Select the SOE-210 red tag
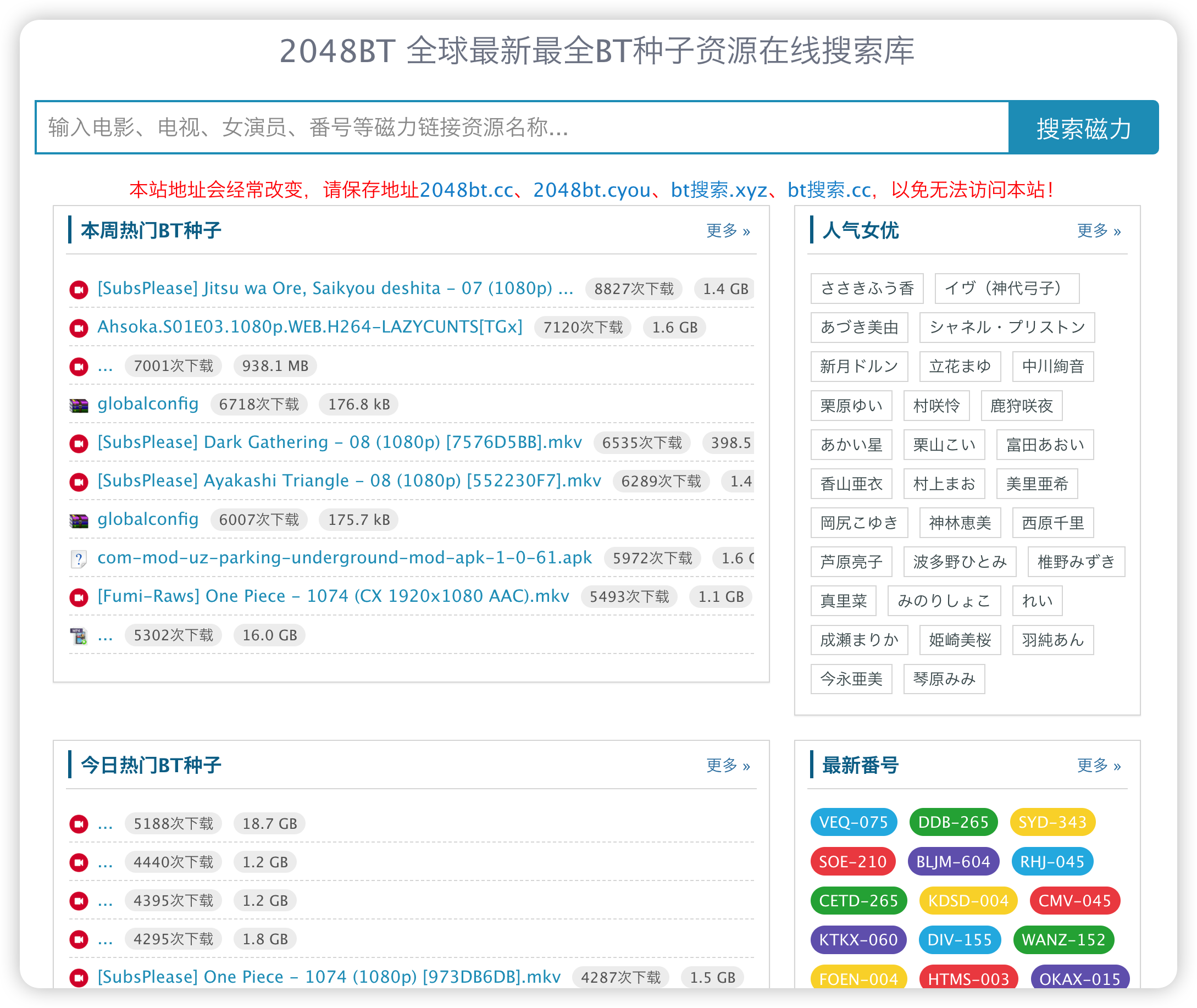1197x1008 pixels. (x=853, y=862)
